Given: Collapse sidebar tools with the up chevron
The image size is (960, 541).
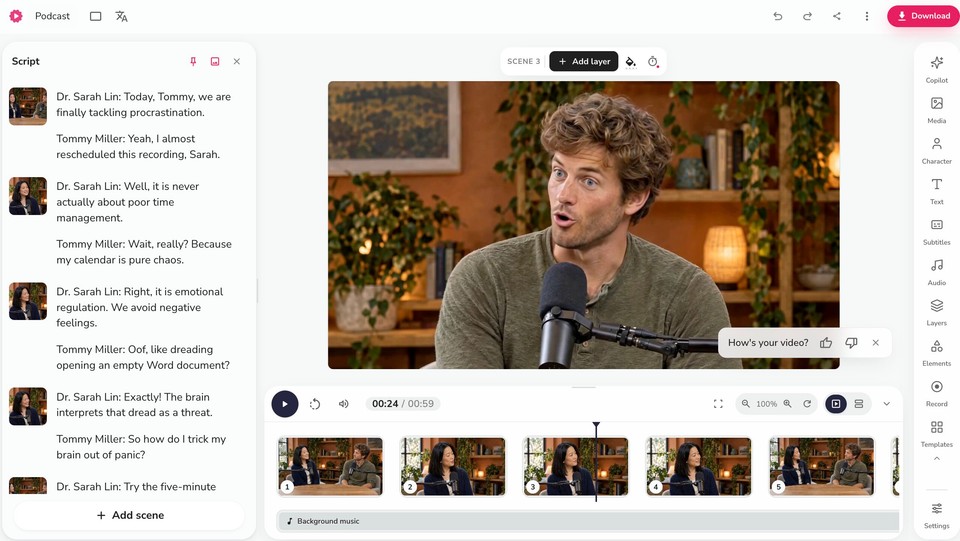Looking at the screenshot, I should click(936, 458).
